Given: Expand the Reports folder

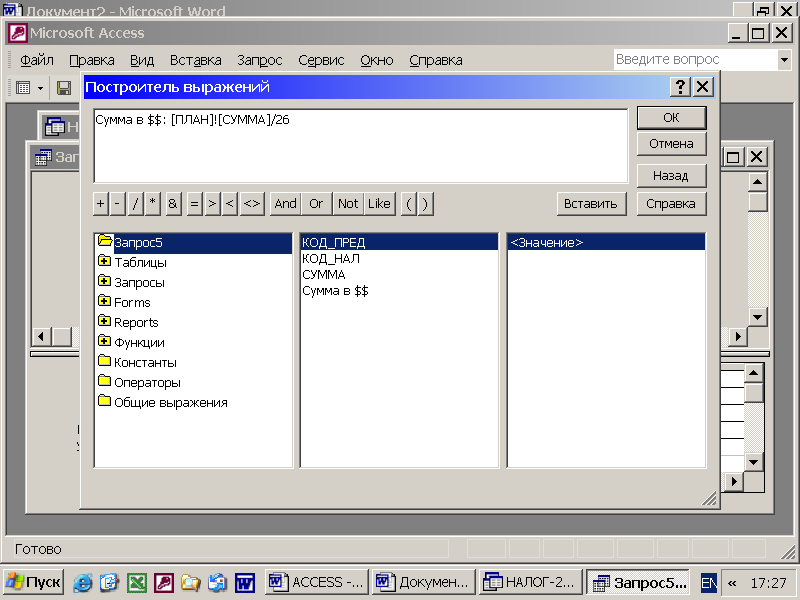Looking at the screenshot, I should 104,321.
